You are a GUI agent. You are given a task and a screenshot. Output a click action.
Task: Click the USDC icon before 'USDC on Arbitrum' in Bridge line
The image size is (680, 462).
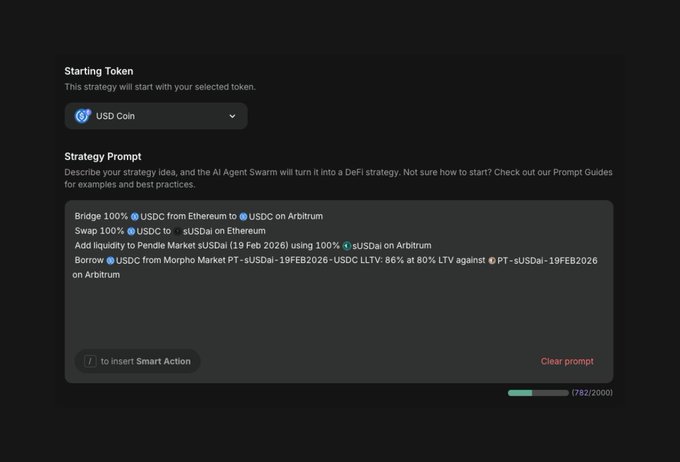pos(243,216)
